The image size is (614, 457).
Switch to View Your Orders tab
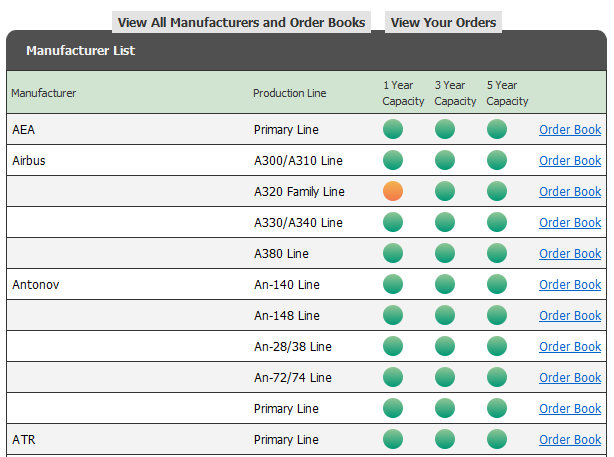[x=443, y=22]
